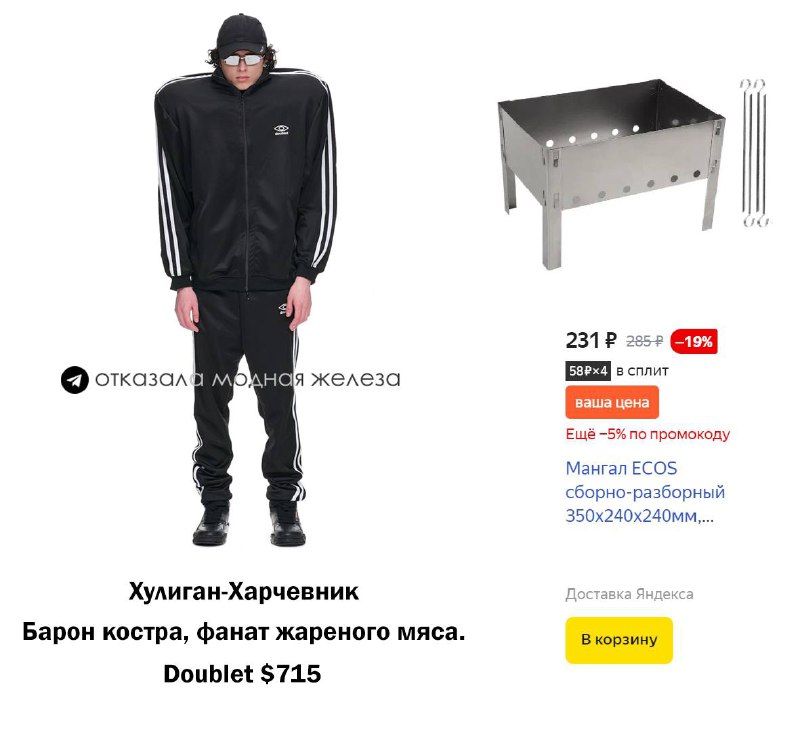Click the в сплит label
Screen dimensions: 800x732
click(x=642, y=370)
